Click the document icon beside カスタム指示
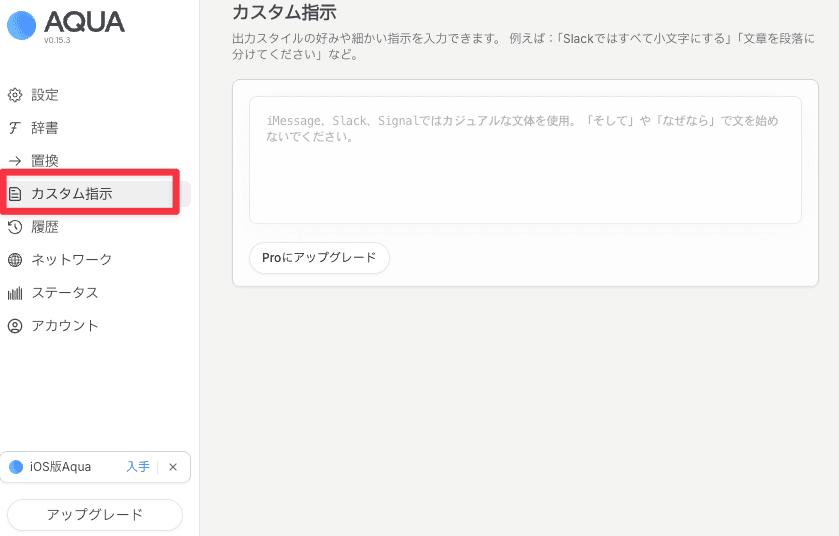The image size is (839, 536). coord(15,194)
